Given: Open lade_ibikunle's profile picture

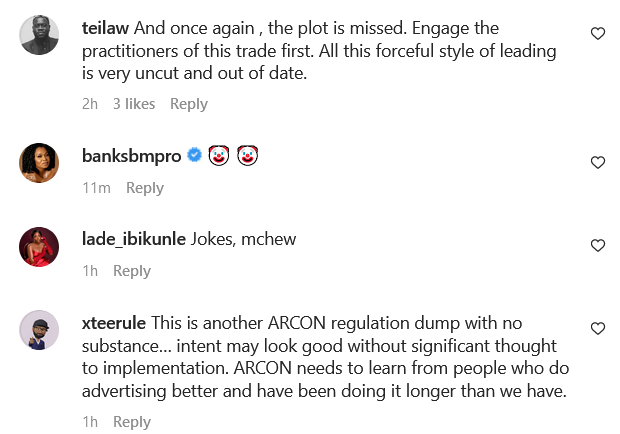Looking at the screenshot, I should [x=40, y=247].
